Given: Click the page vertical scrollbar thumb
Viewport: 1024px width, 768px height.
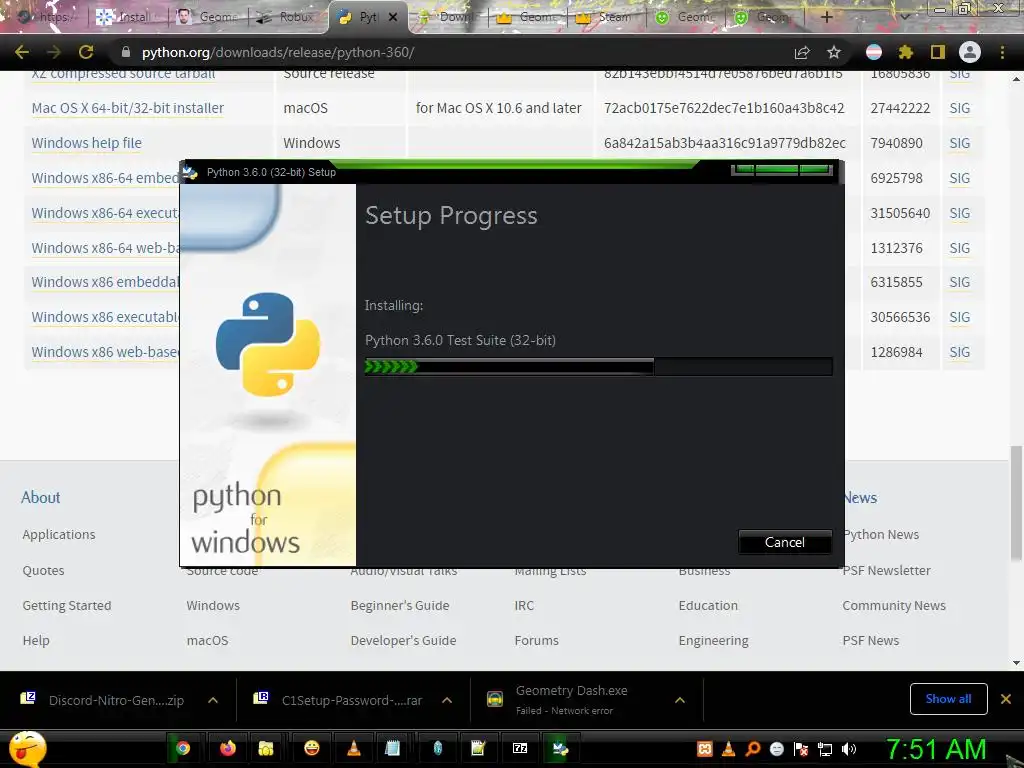Looking at the screenshot, I should coord(1016,503).
